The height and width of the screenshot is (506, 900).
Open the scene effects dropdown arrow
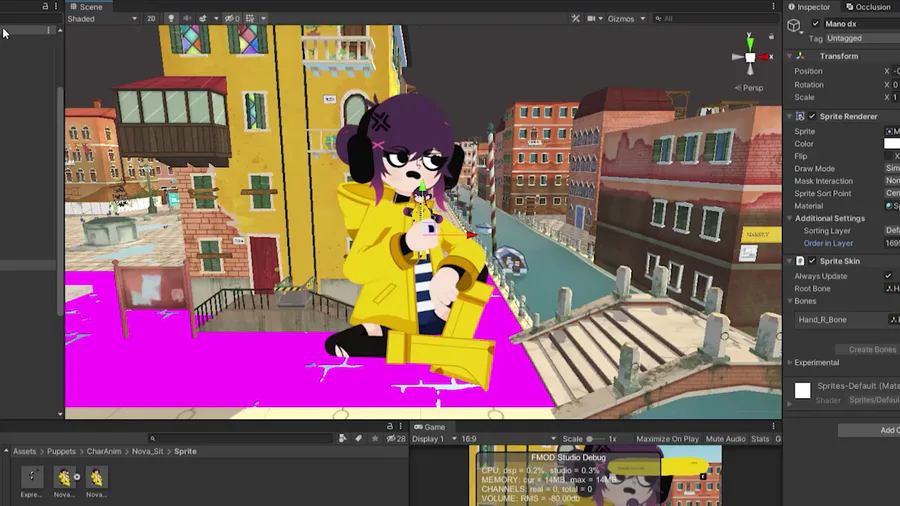216,18
